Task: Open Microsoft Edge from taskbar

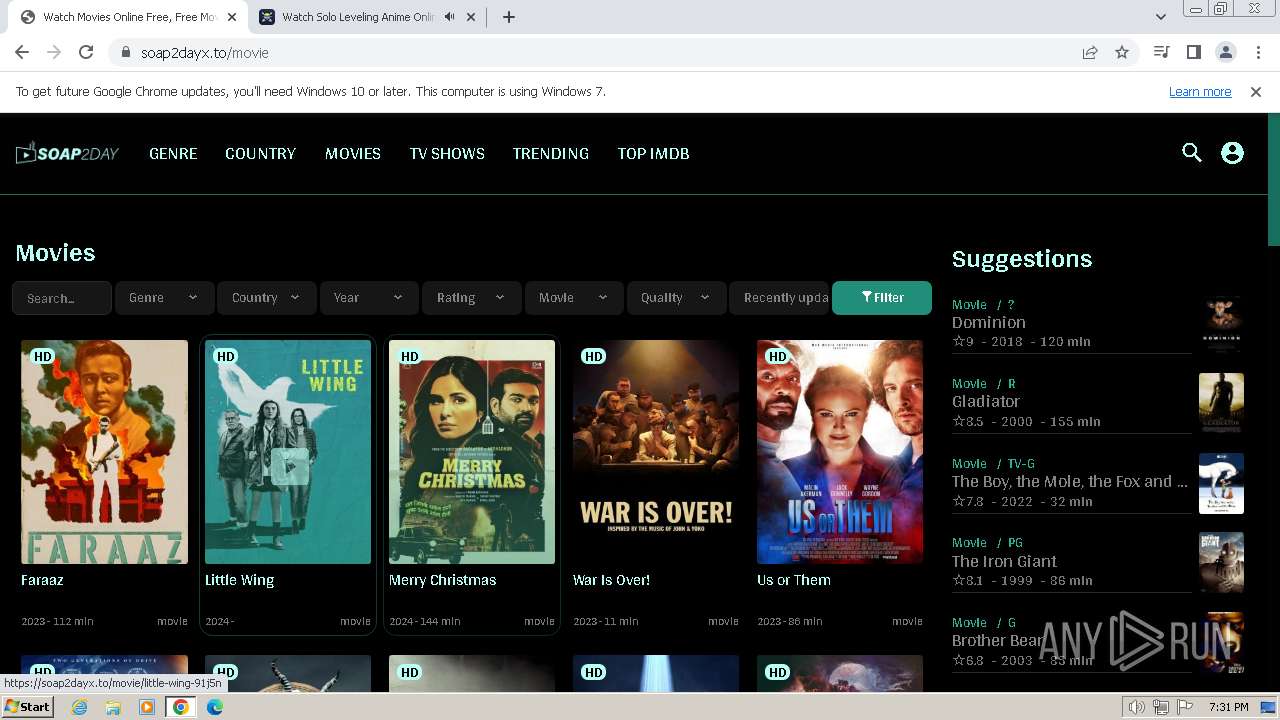Action: (215, 707)
